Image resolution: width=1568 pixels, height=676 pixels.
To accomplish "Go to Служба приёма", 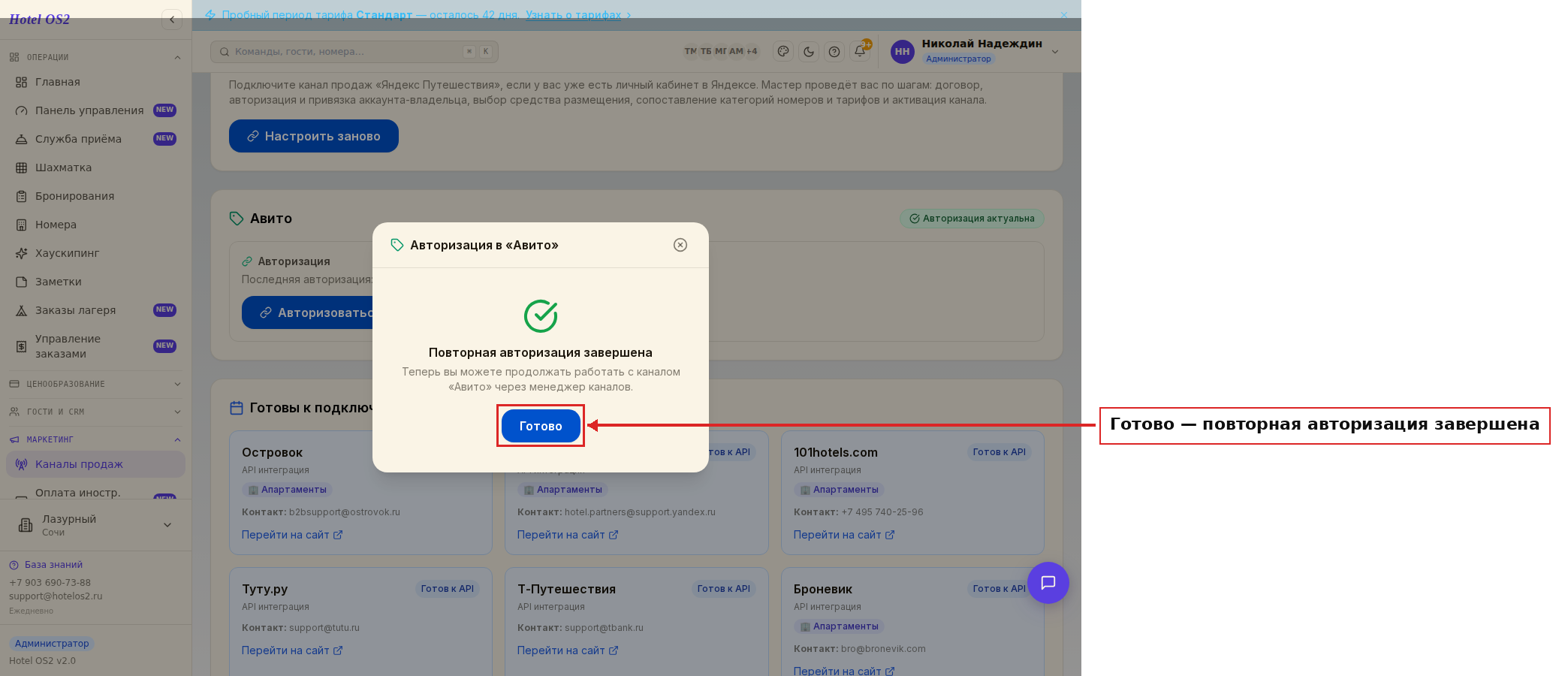I will (95, 139).
